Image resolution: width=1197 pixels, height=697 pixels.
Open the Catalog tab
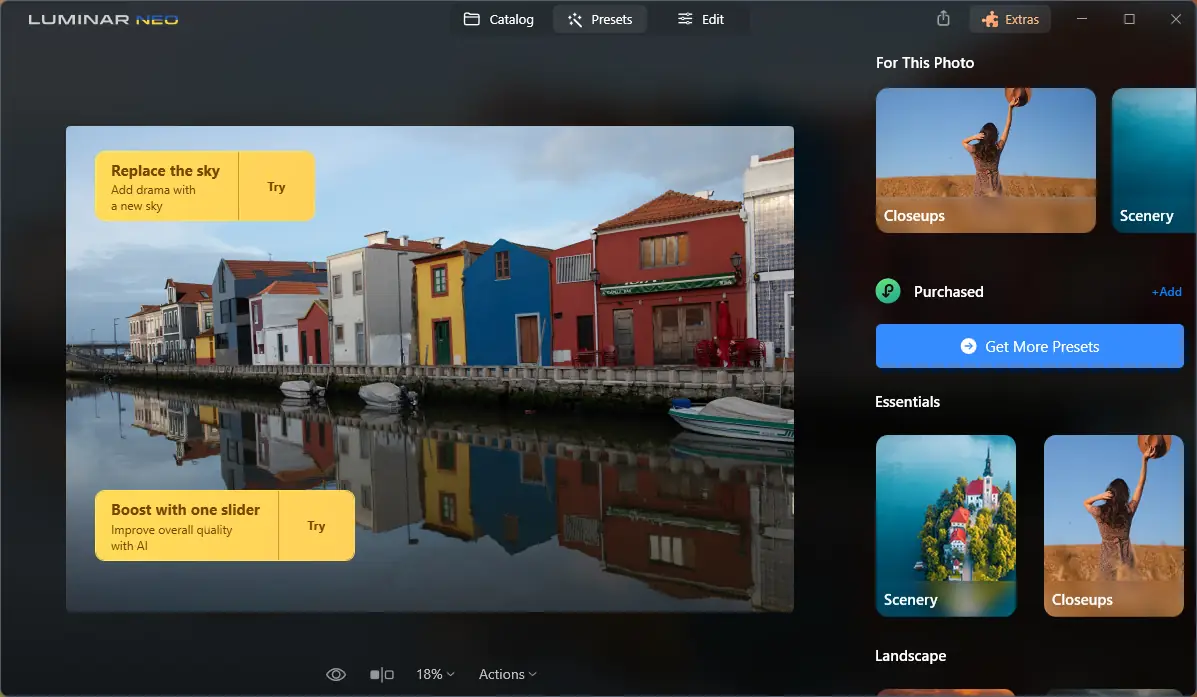[x=498, y=19]
